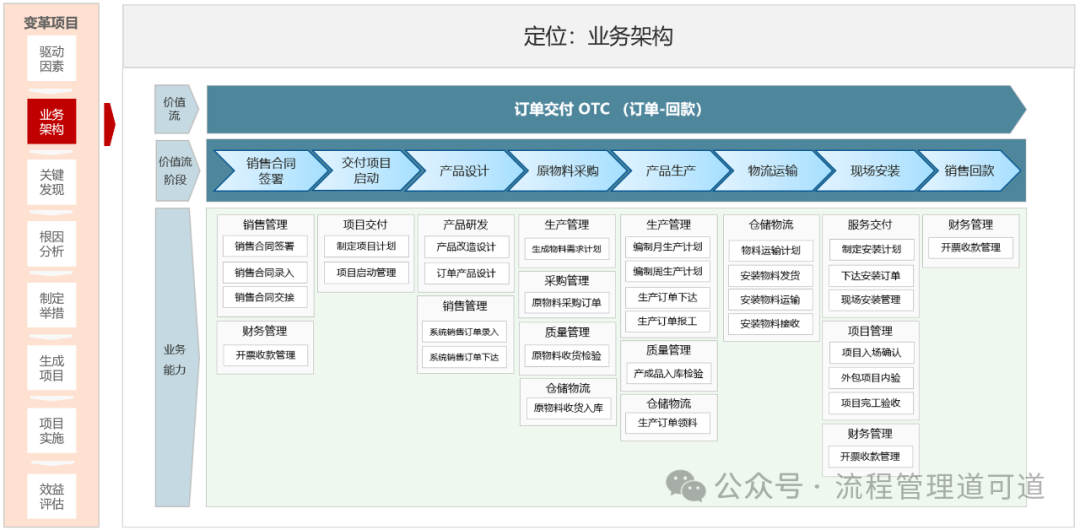Select the 驱动因素 step in the sidebar
Viewport: 1080px width, 530px height.
[x=52, y=59]
